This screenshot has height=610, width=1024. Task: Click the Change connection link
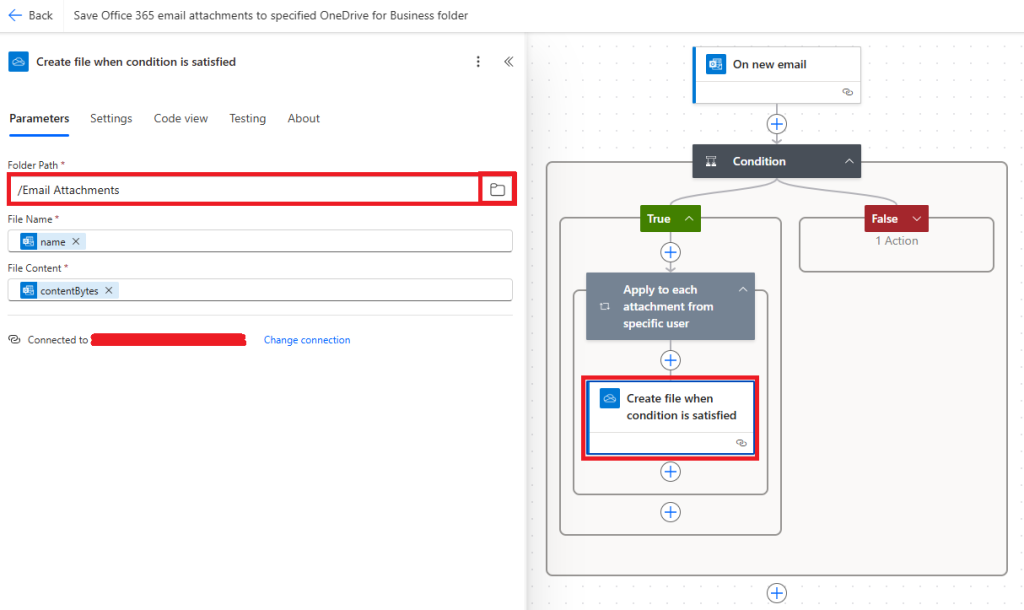307,340
